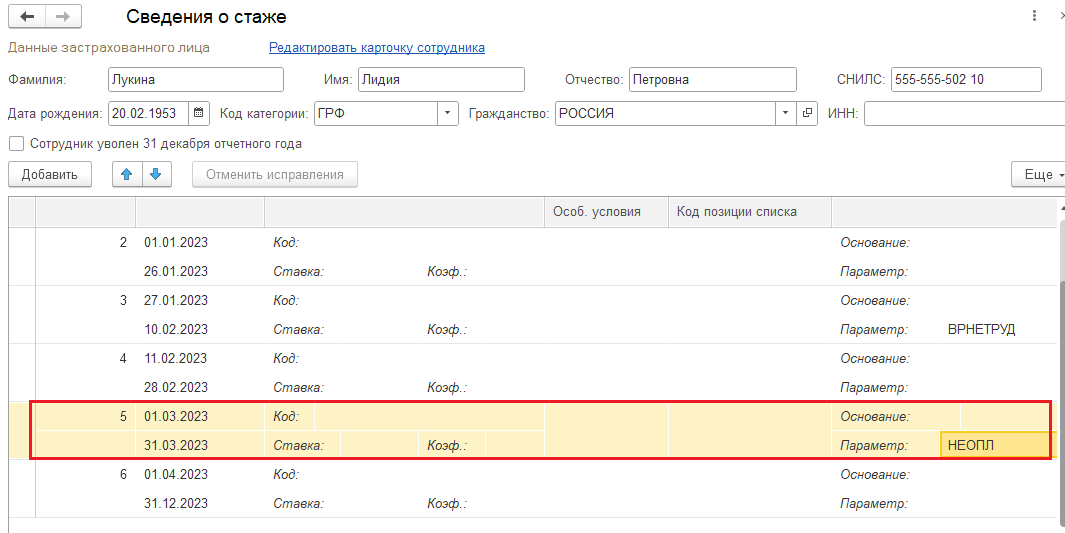Expand the Гражданство dropdown arrow
Viewport: 1065px width, 533px height.
point(786,113)
